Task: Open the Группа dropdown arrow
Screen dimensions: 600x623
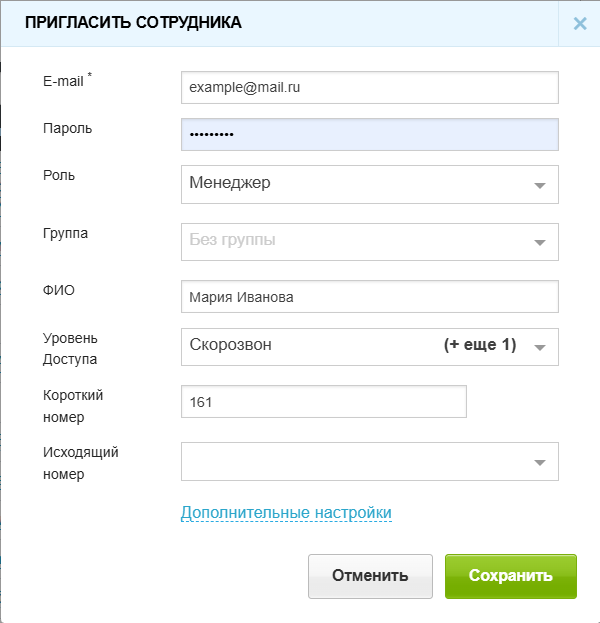Action: click(539, 242)
